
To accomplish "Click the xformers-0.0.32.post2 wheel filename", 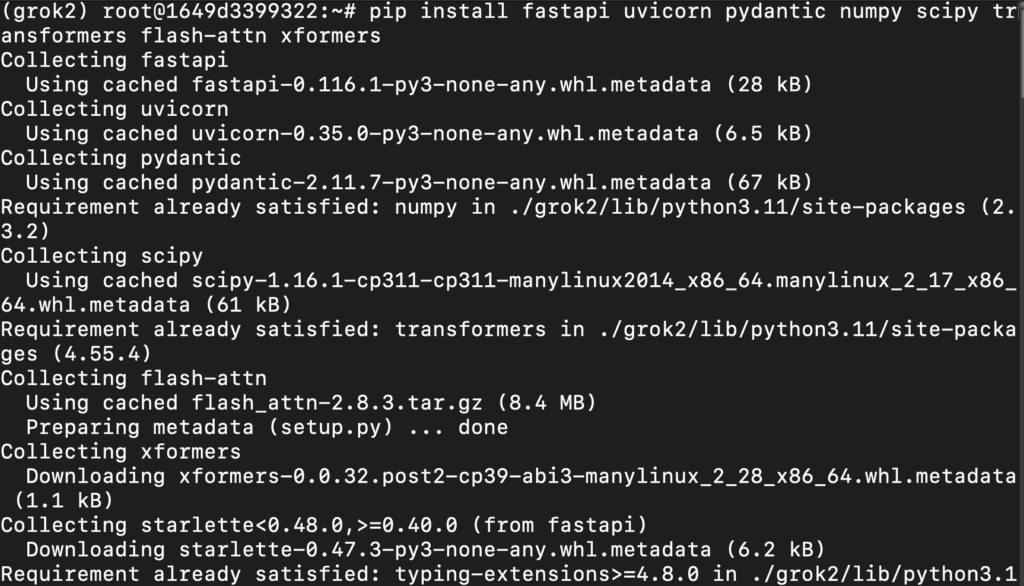I will 598,476.
